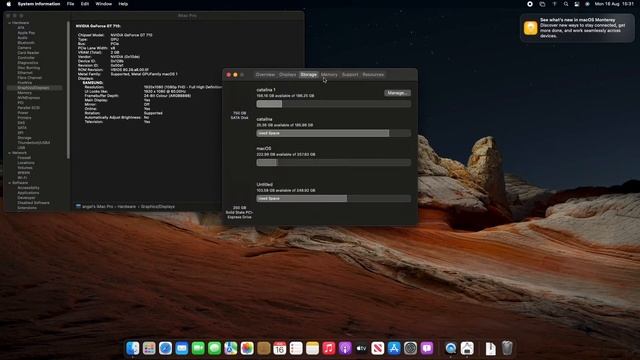Switch to the Memory tab
Viewport: 640px width, 360px height.
[x=329, y=75]
